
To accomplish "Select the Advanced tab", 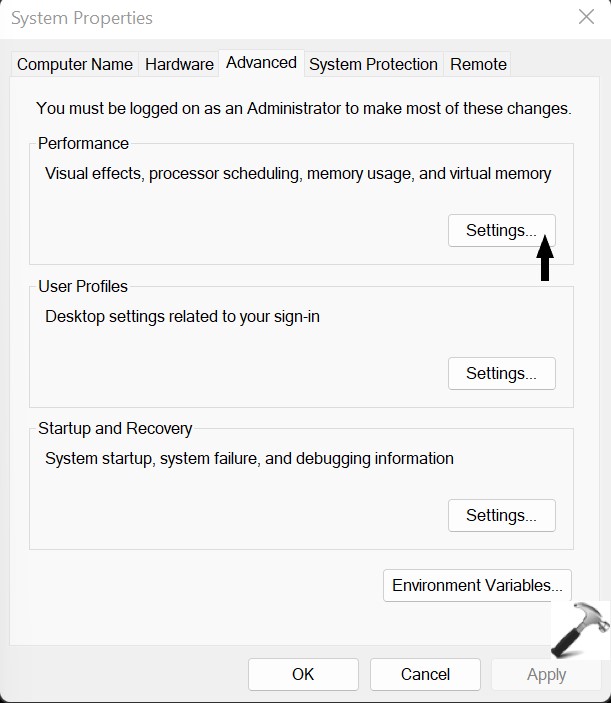I will click(x=261, y=63).
